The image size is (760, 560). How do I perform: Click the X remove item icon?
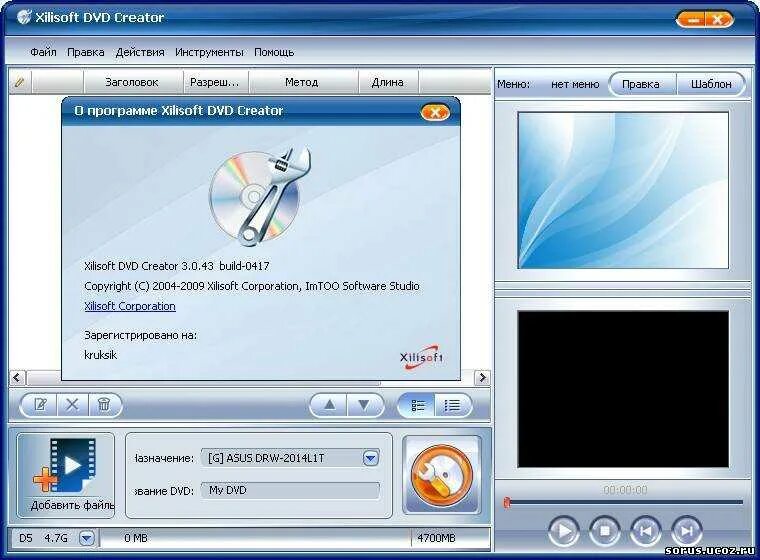(x=72, y=404)
